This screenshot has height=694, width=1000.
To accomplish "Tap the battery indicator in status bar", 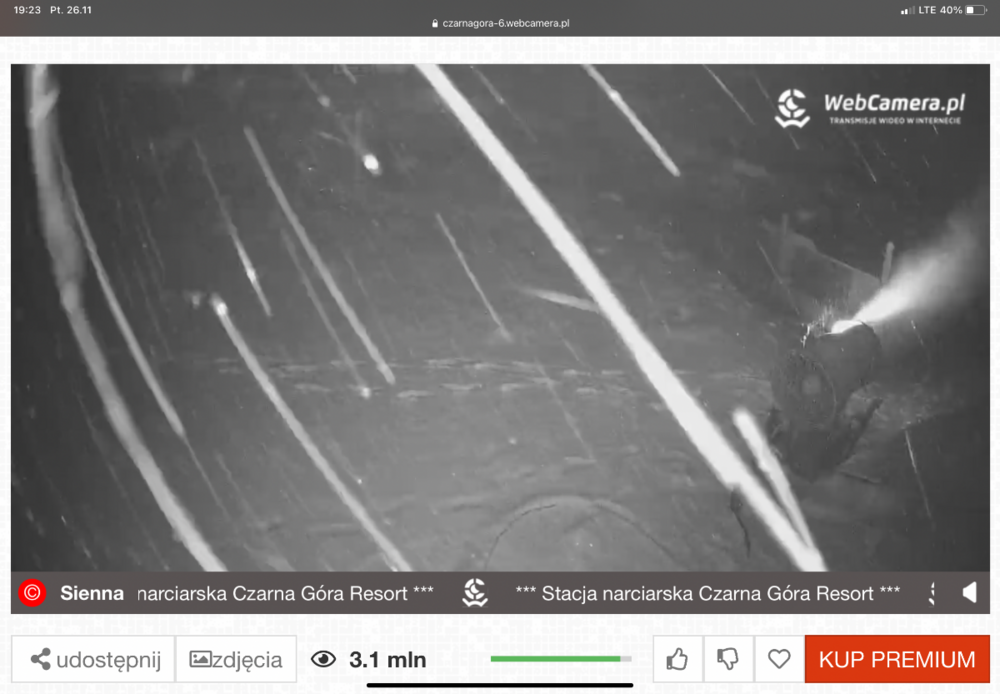I will click(x=976, y=10).
